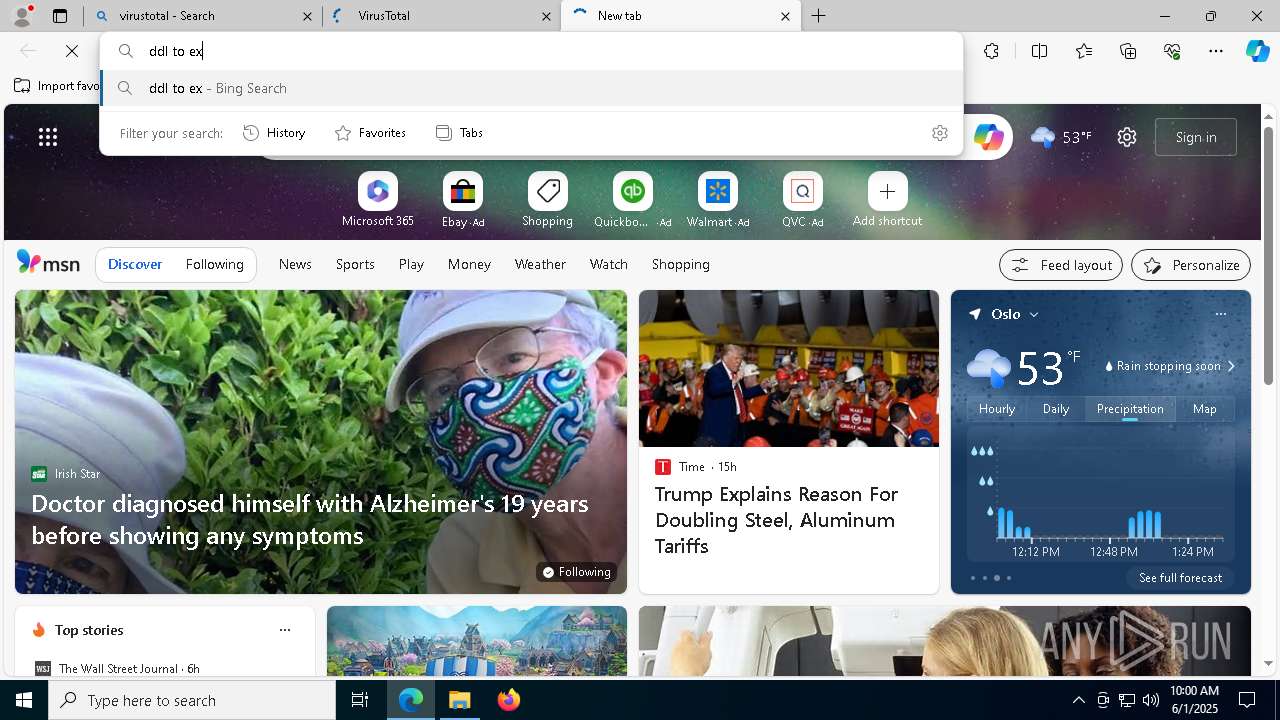Screen dimensions: 1280x720
Task: Click the taskbar search box
Action: (192, 700)
